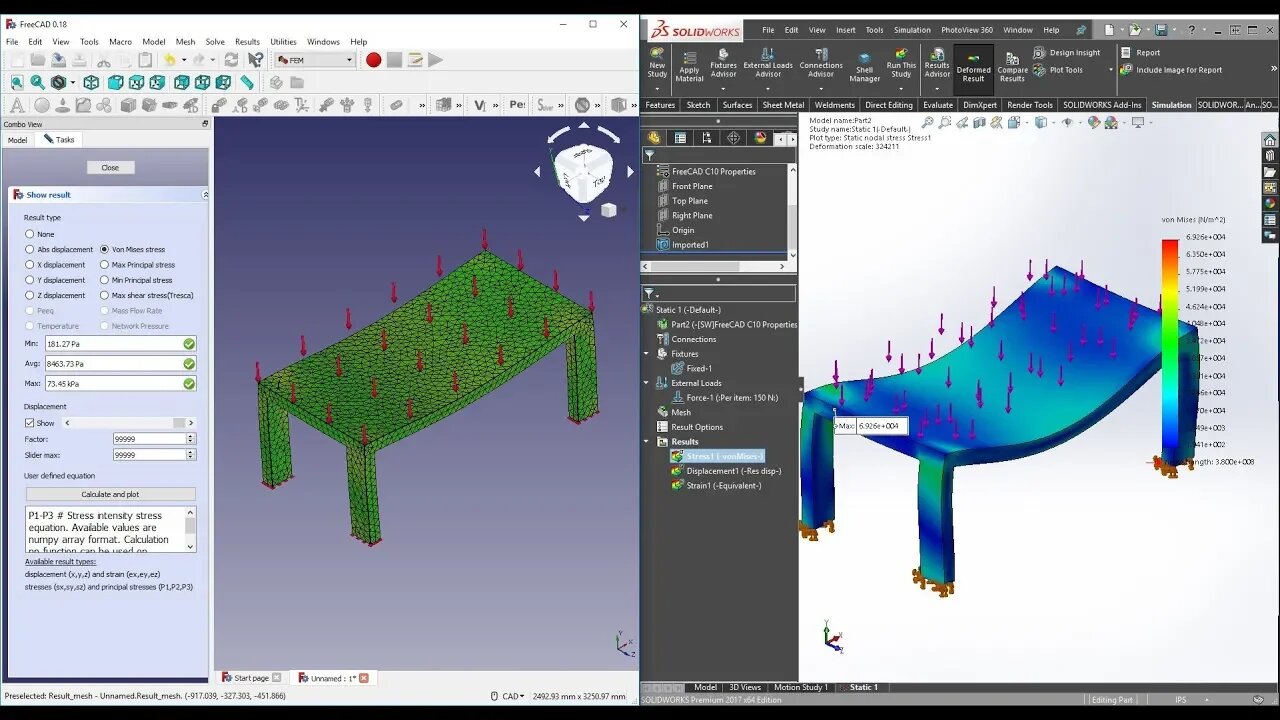1280x720 pixels.
Task: Open CAD navigation style dropdown
Action: pos(514,696)
